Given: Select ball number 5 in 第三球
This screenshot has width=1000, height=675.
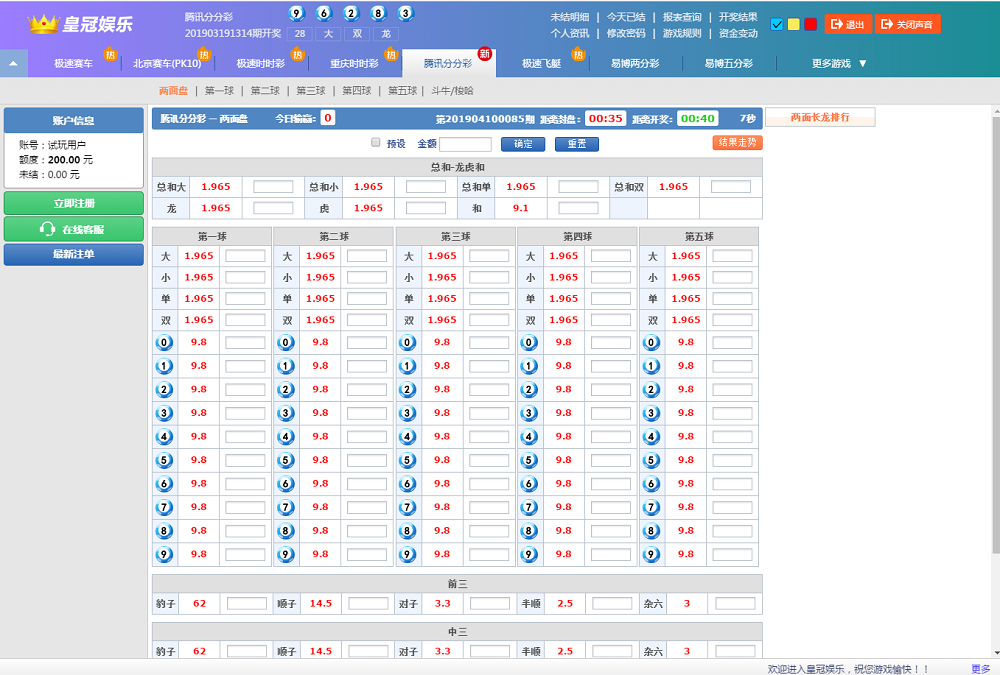Looking at the screenshot, I should click(x=407, y=460).
